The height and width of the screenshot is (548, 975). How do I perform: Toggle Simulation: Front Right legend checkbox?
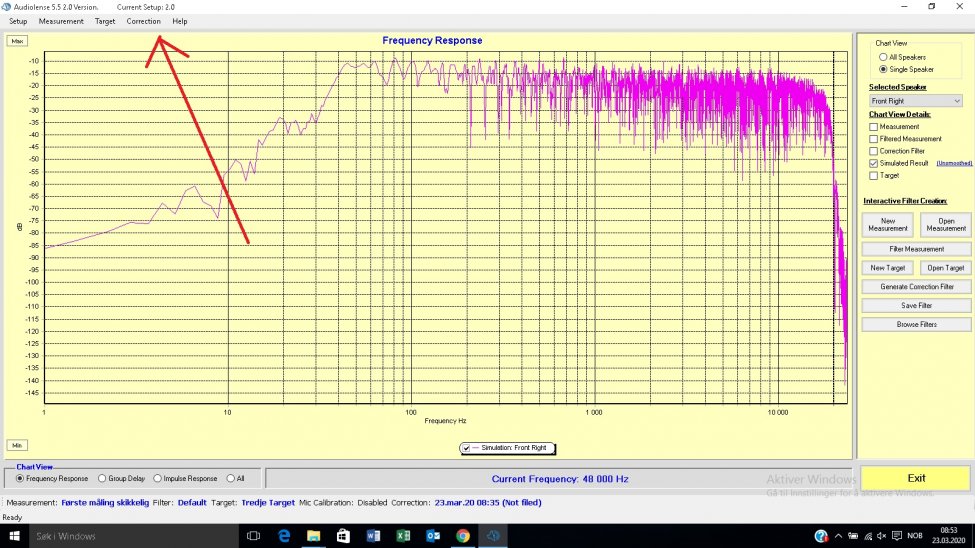tap(466, 448)
